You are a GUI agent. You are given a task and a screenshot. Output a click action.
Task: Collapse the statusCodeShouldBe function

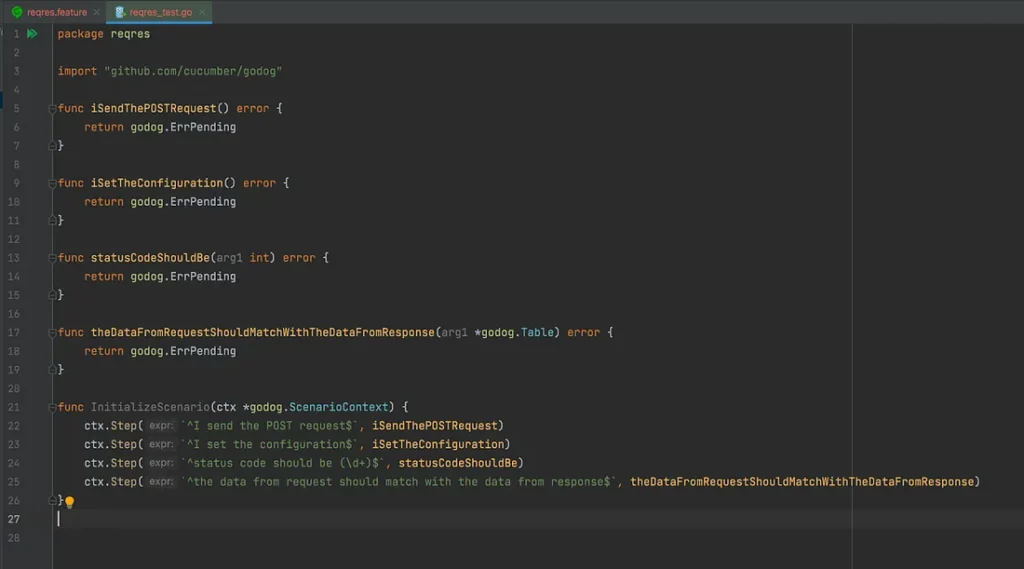click(x=52, y=259)
